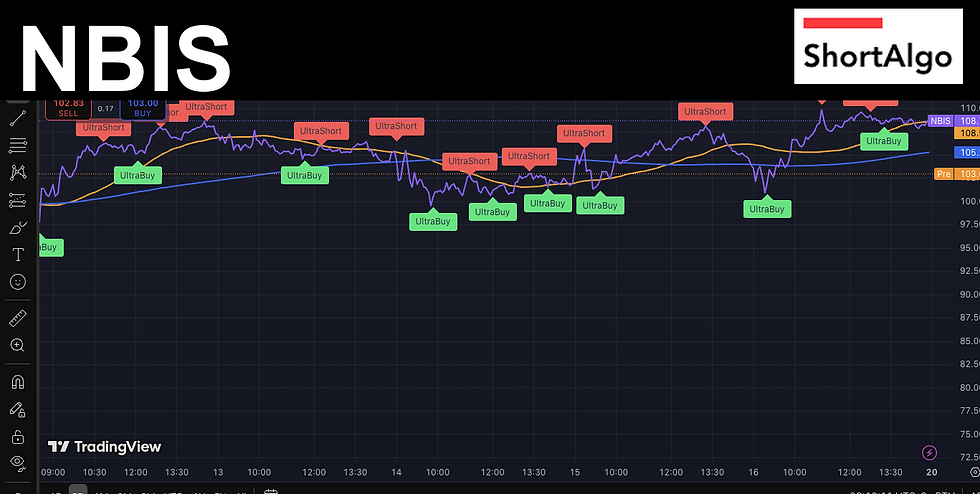
Task: Toggle Stay in Drawing Mode pencil-lock
Action: [x=18, y=410]
